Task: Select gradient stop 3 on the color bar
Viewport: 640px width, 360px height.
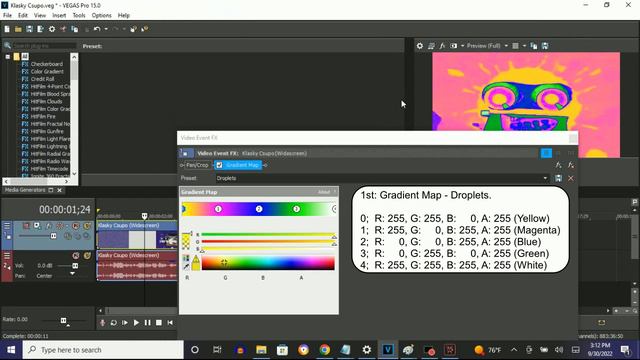Action: click(296, 209)
